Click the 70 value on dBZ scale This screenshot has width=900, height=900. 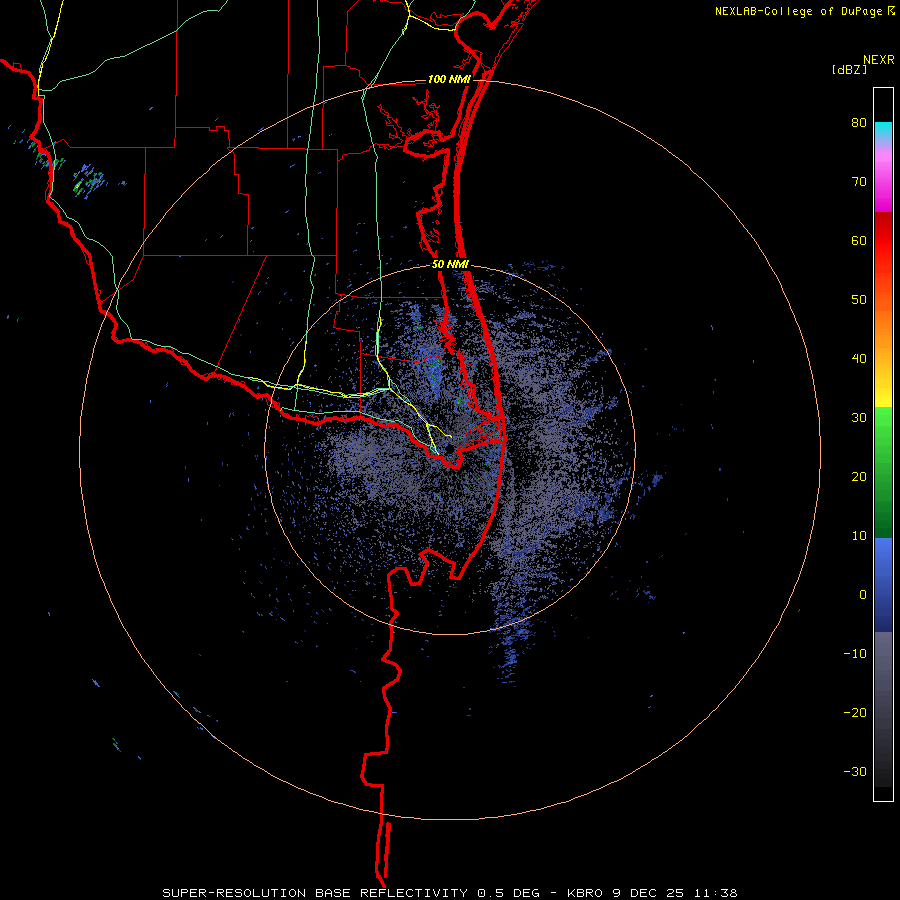click(859, 182)
